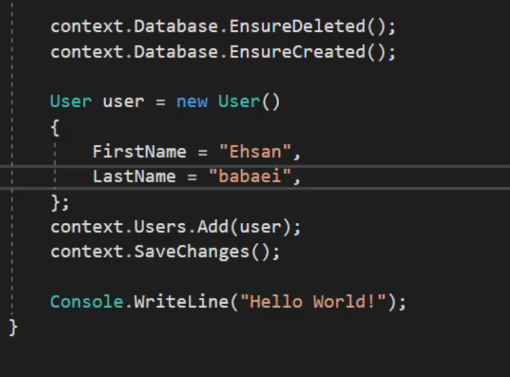Click the user variable name
The height and width of the screenshot is (377, 510).
(x=123, y=101)
